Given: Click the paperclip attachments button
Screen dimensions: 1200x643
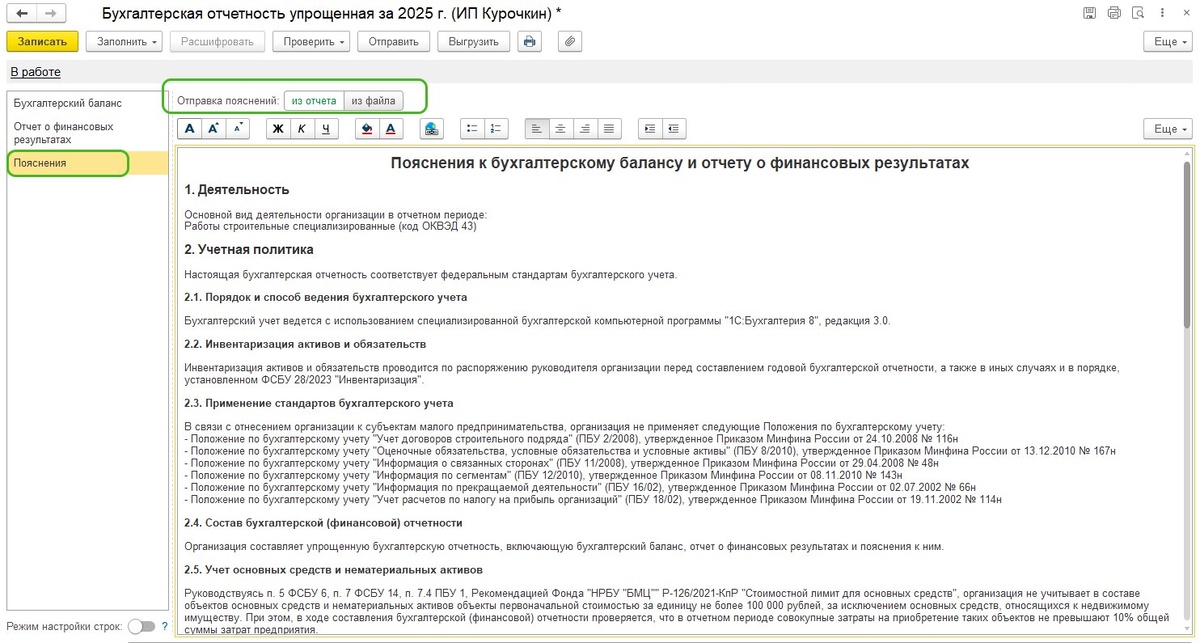Looking at the screenshot, I should point(568,41).
